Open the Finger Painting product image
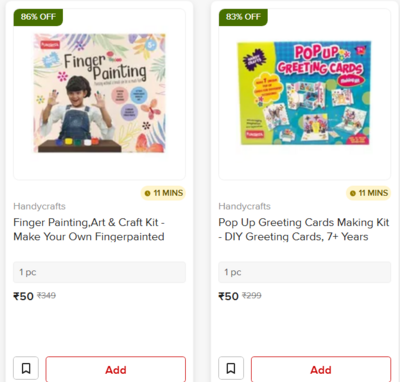This screenshot has width=400, height=382. (99, 93)
